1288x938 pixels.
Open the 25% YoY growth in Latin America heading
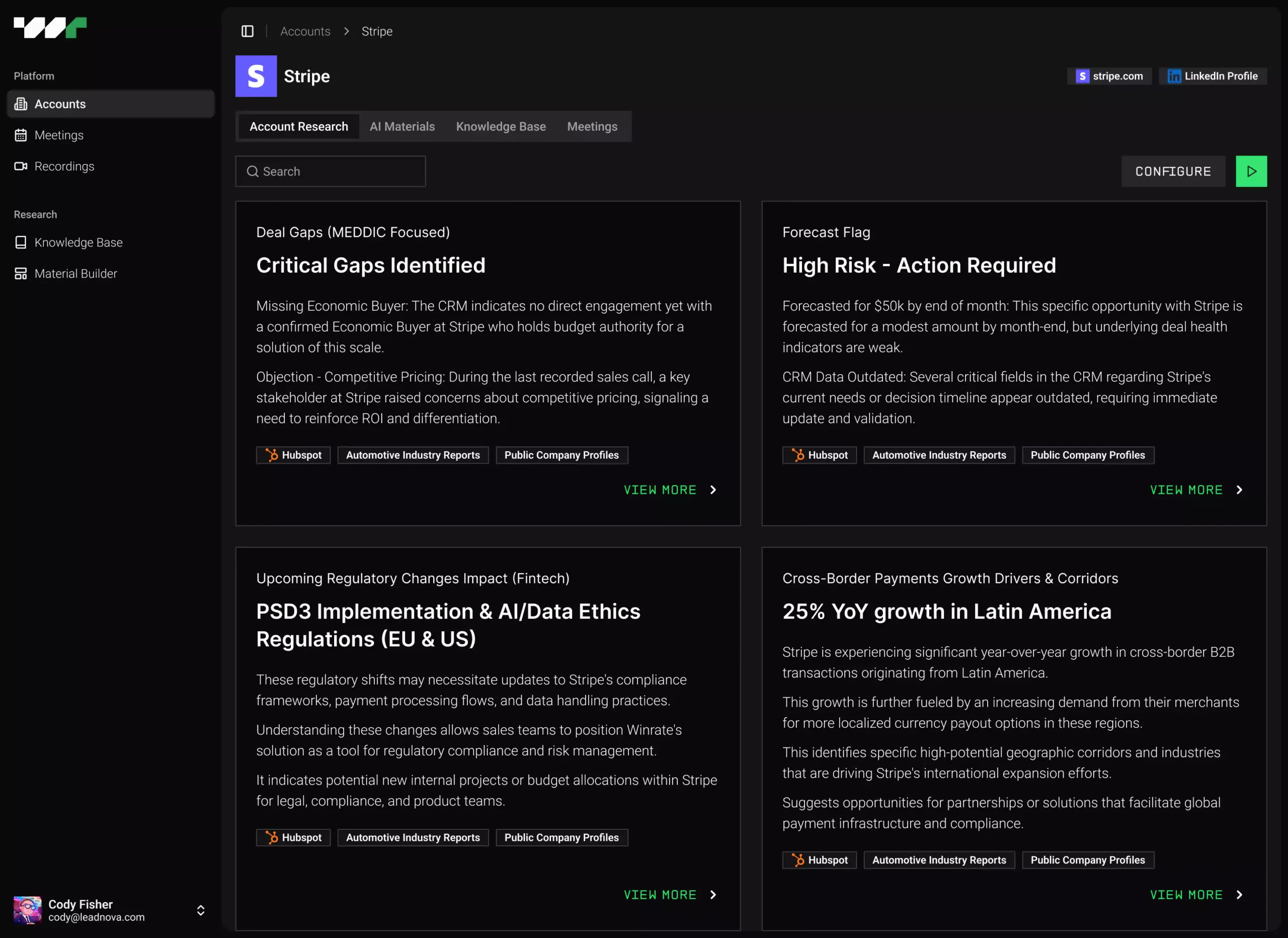click(947, 612)
